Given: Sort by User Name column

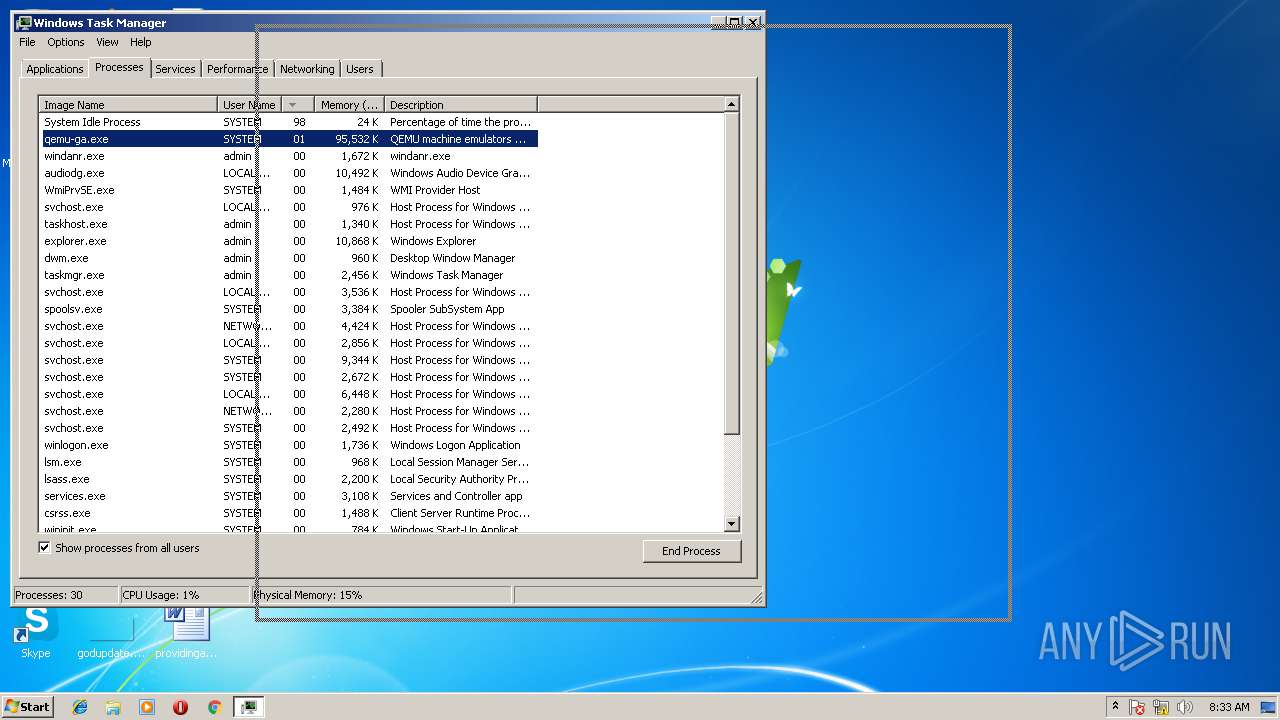Looking at the screenshot, I should coord(250,104).
